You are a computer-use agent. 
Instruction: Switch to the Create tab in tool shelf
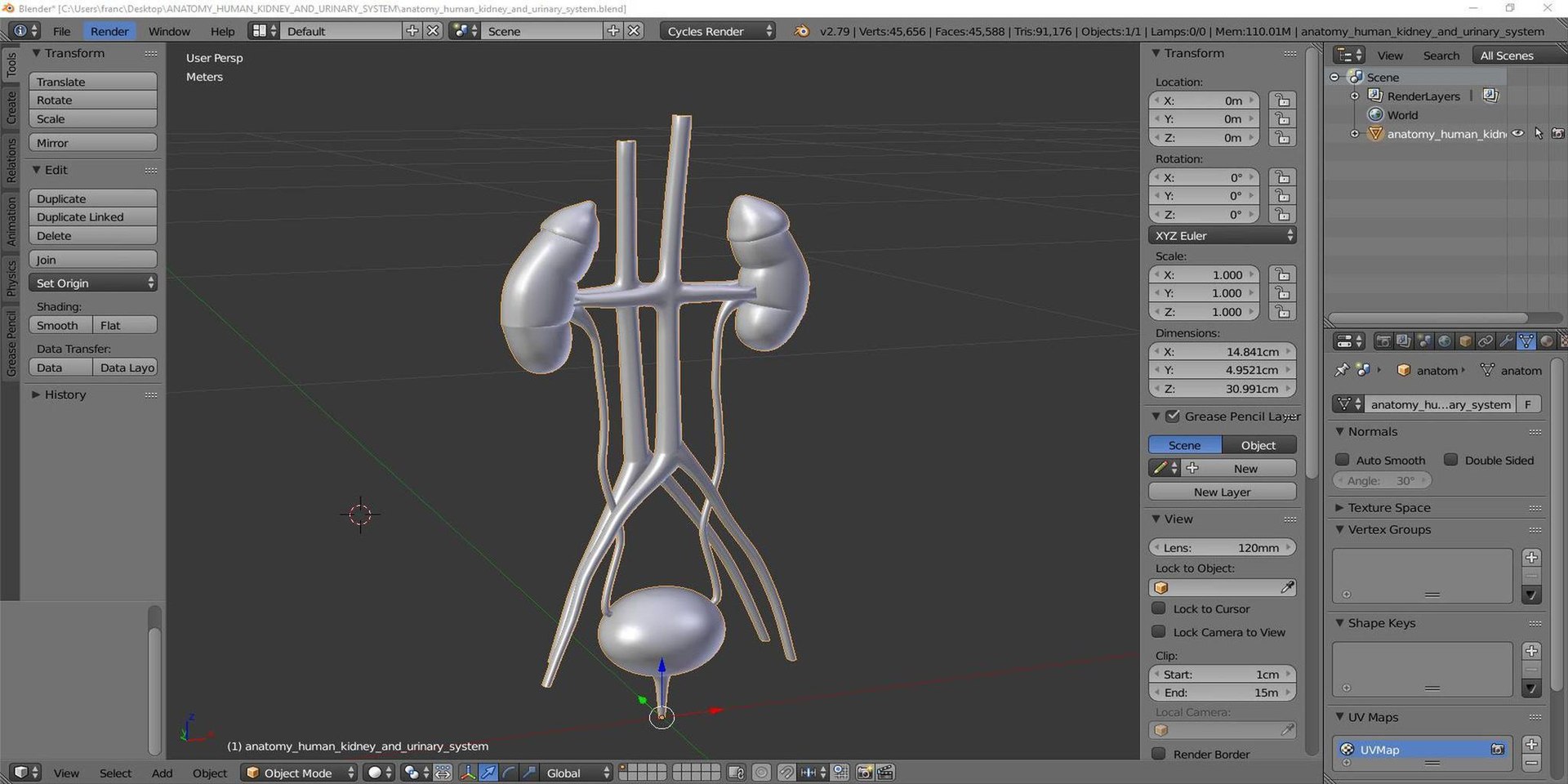pyautogui.click(x=11, y=107)
